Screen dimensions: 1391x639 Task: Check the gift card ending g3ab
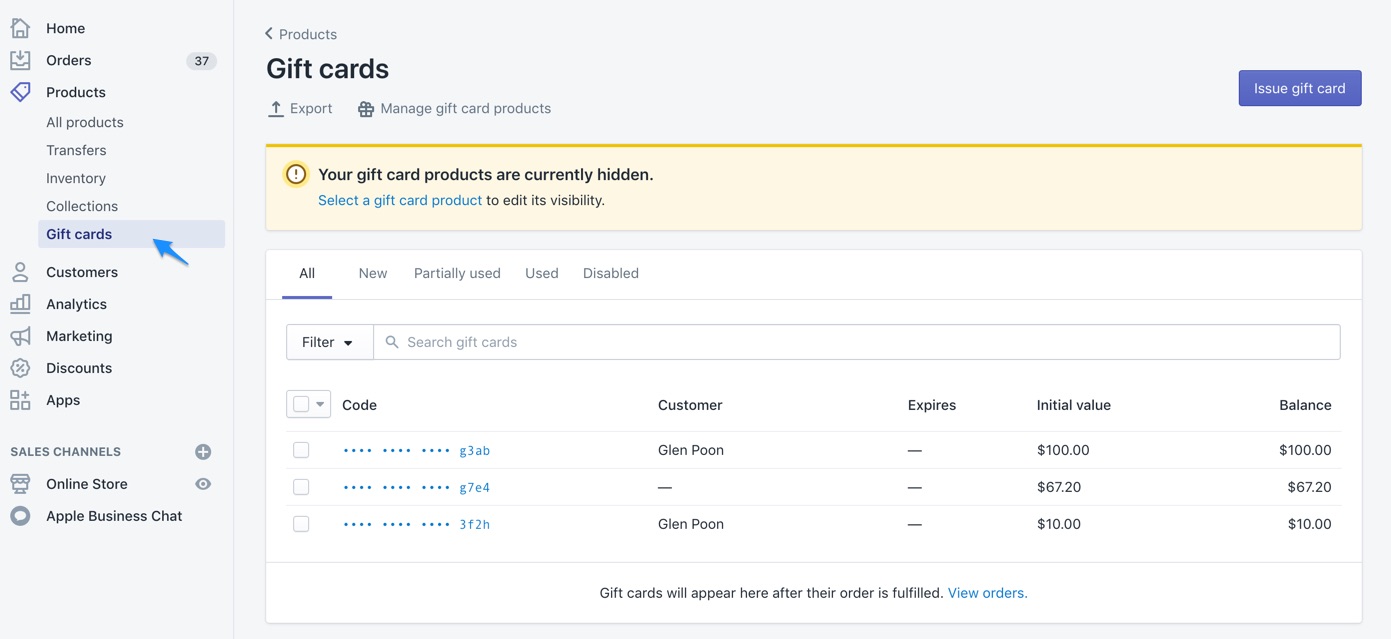(301, 450)
